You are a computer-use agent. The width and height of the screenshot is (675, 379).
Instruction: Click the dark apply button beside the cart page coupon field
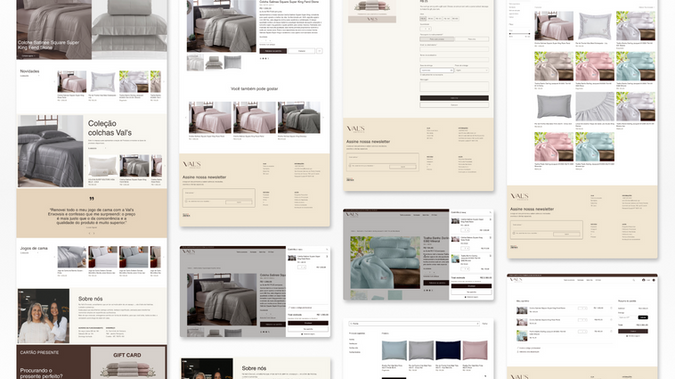click(643, 317)
